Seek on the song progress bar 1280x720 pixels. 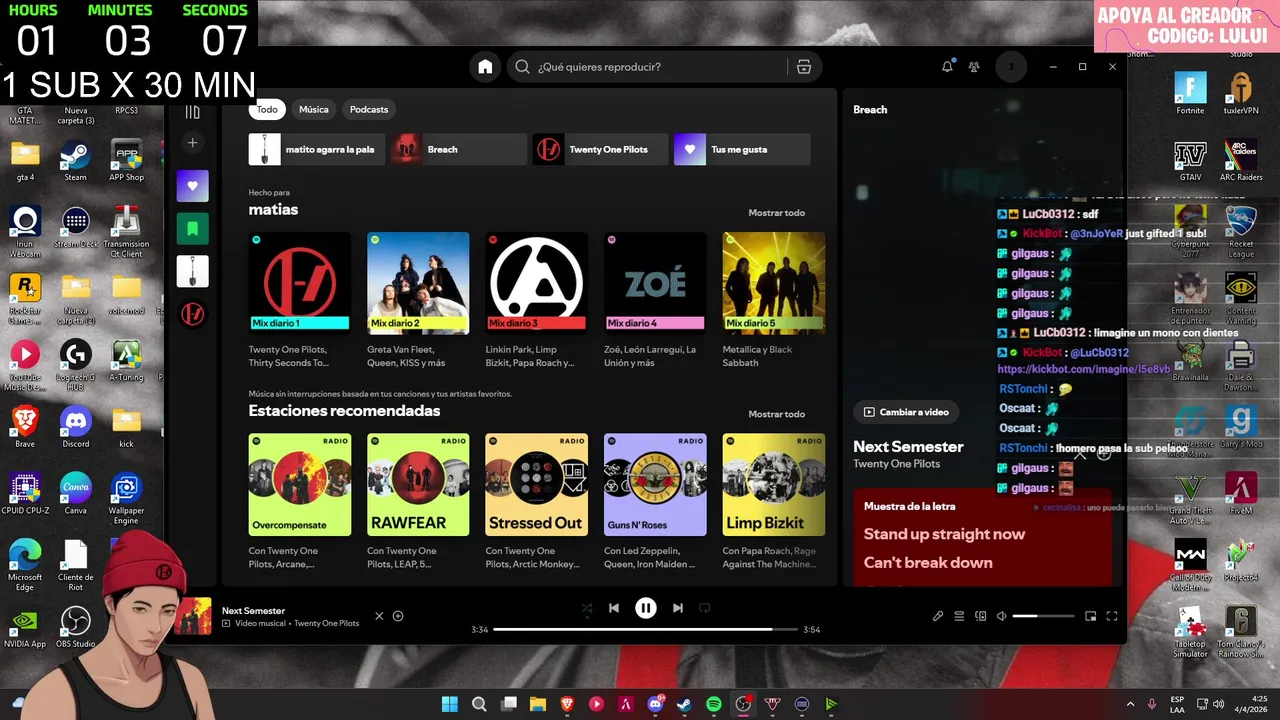click(x=646, y=629)
